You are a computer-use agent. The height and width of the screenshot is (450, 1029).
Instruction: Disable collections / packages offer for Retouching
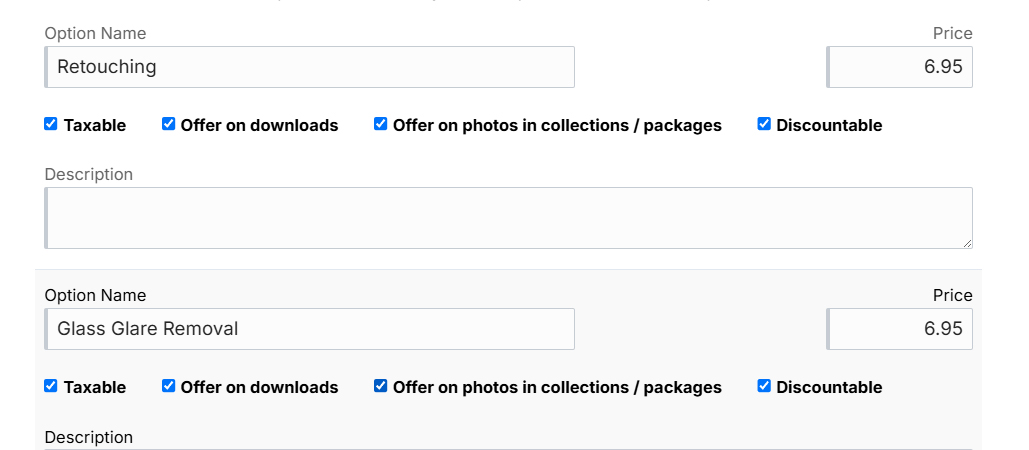pos(381,124)
